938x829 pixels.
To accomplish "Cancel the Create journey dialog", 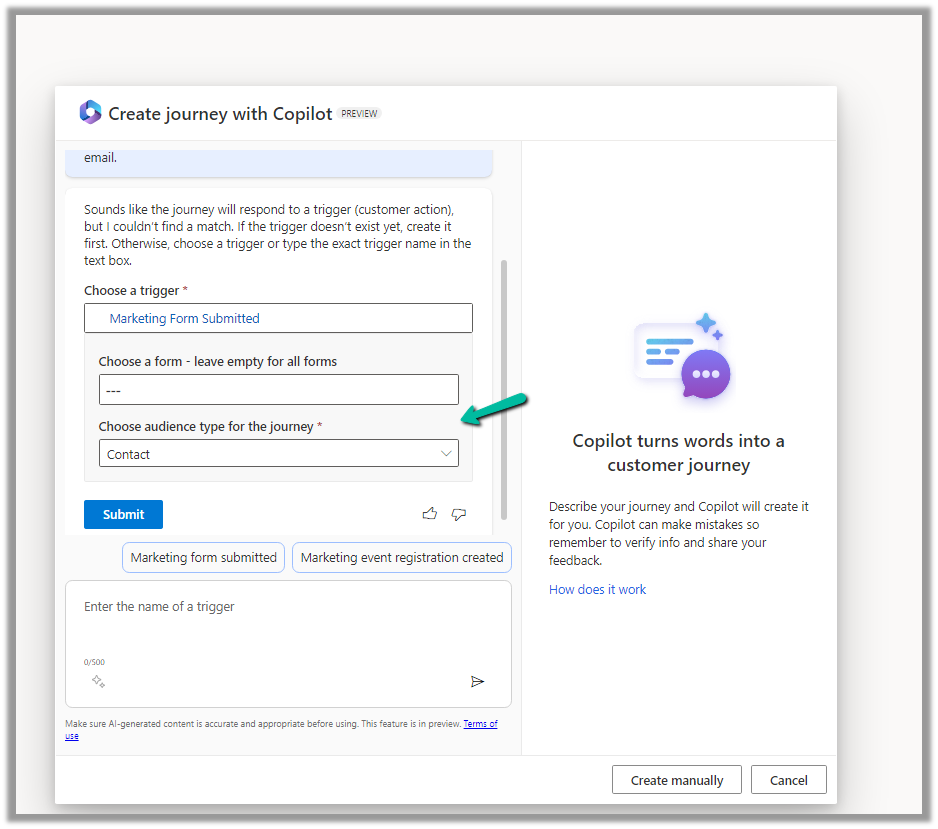I will click(788, 780).
